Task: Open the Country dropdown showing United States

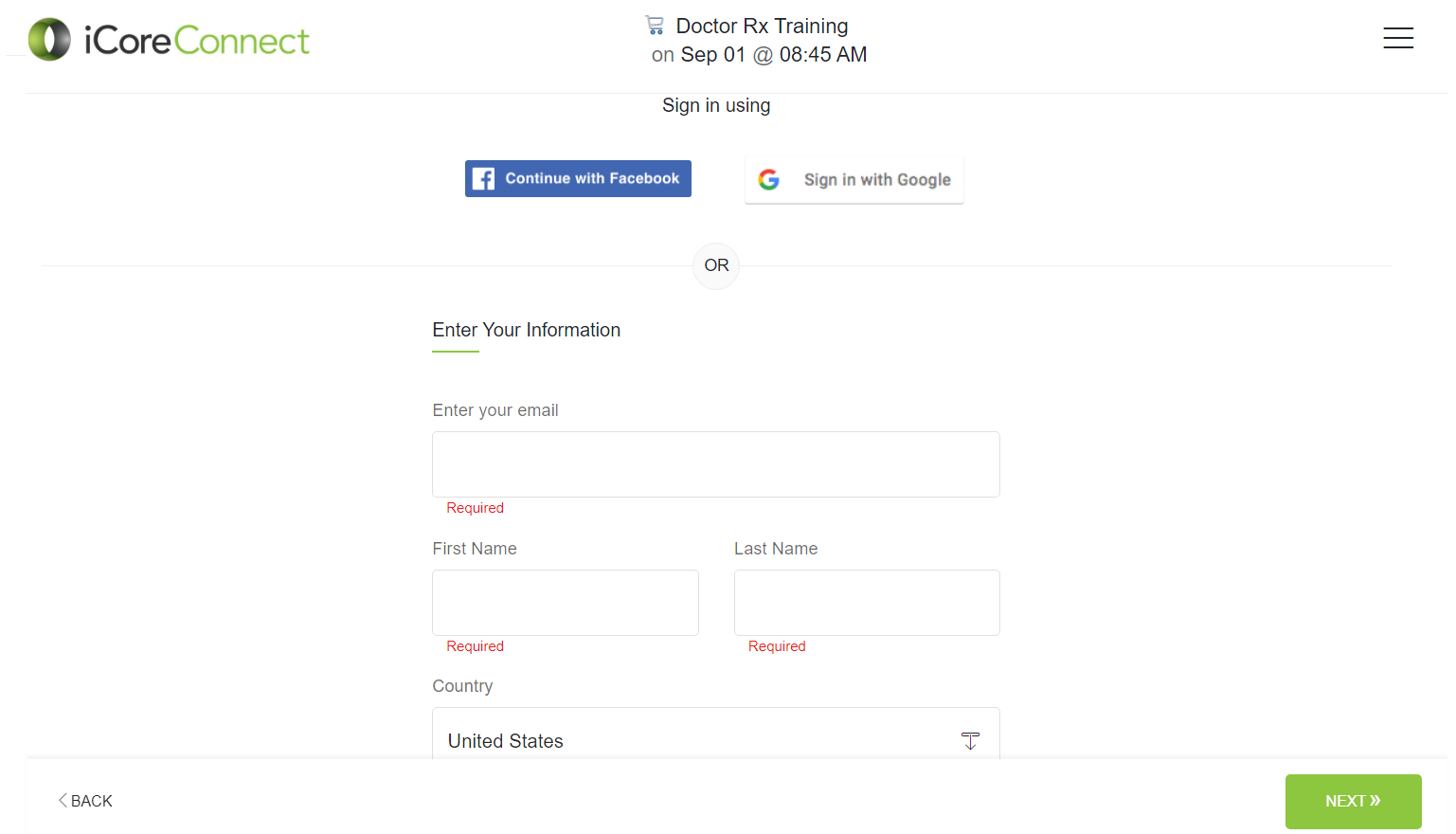Action: [x=716, y=734]
